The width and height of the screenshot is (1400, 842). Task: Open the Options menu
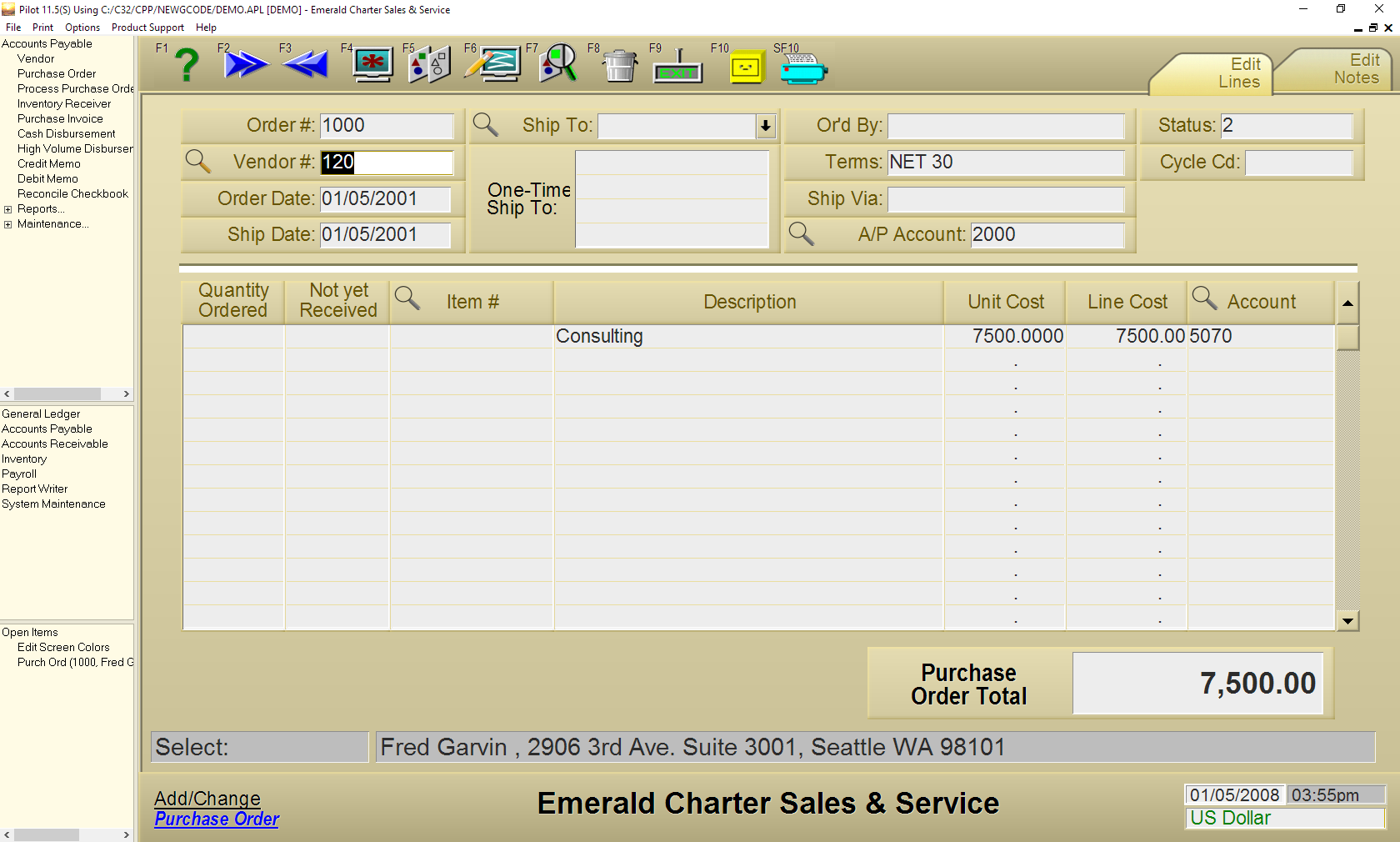click(82, 28)
